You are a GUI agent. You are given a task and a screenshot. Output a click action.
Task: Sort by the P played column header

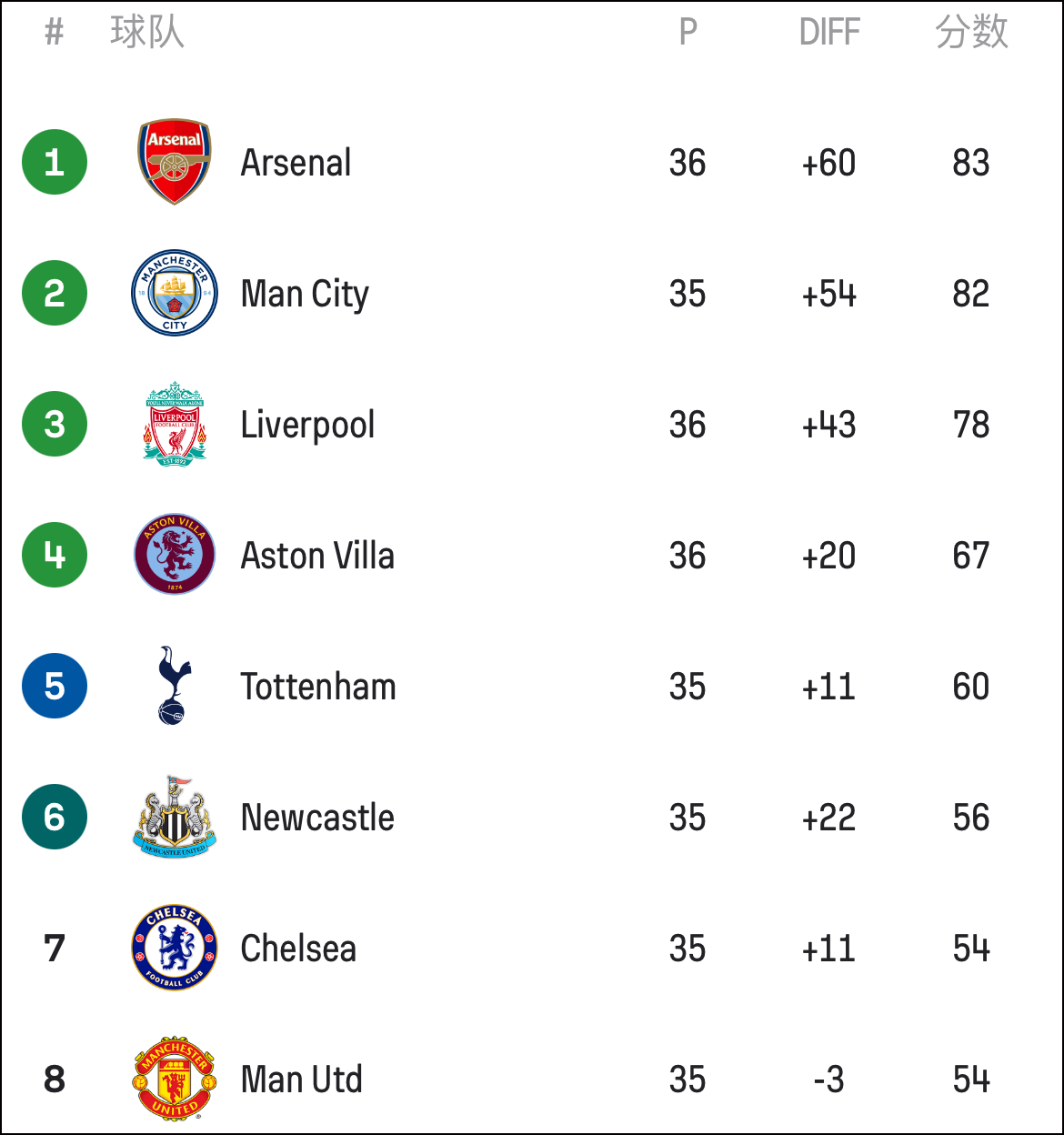(x=688, y=33)
